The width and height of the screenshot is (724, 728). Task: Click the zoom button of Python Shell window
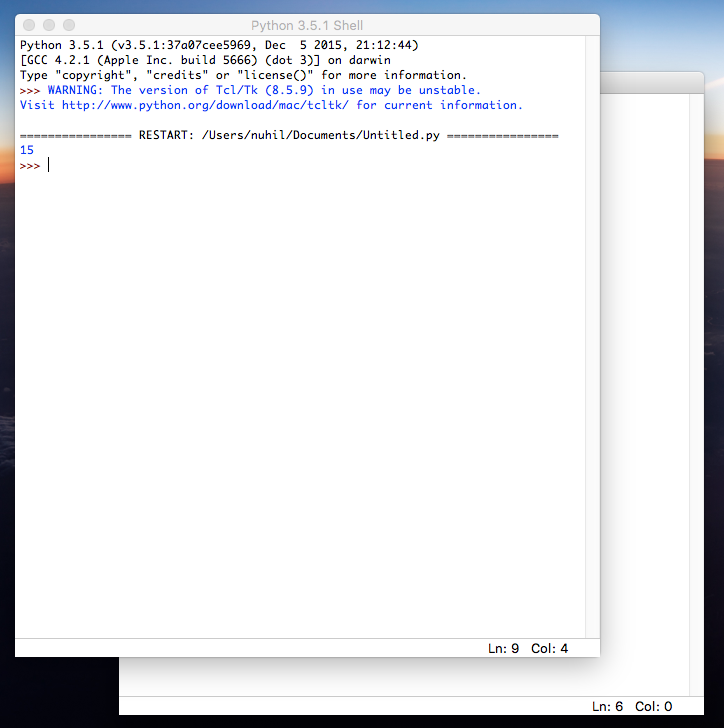pyautogui.click(x=69, y=25)
